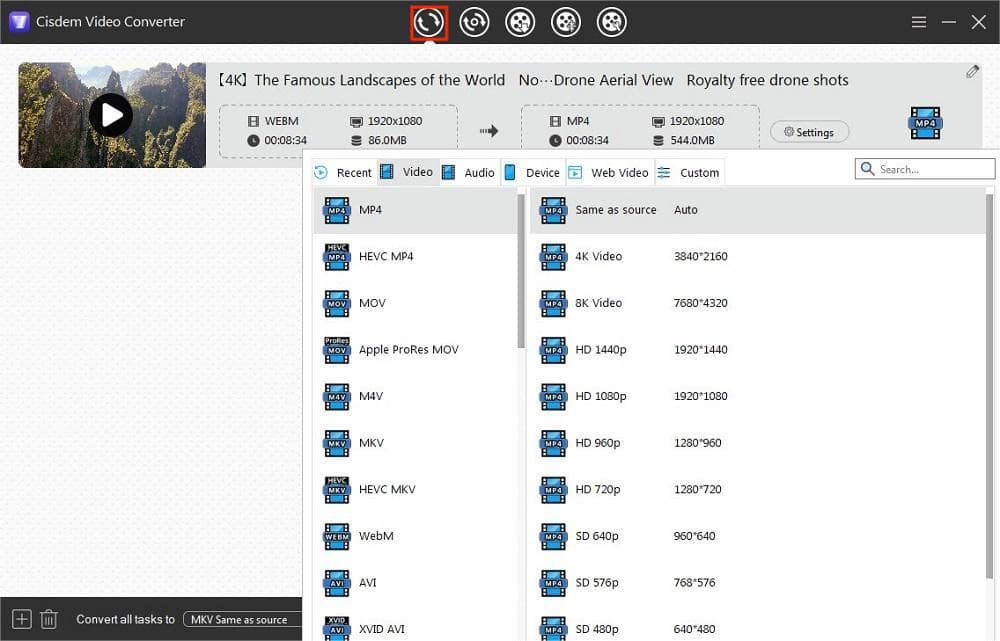
Task: Click the pencil rename icon
Action: (972, 72)
